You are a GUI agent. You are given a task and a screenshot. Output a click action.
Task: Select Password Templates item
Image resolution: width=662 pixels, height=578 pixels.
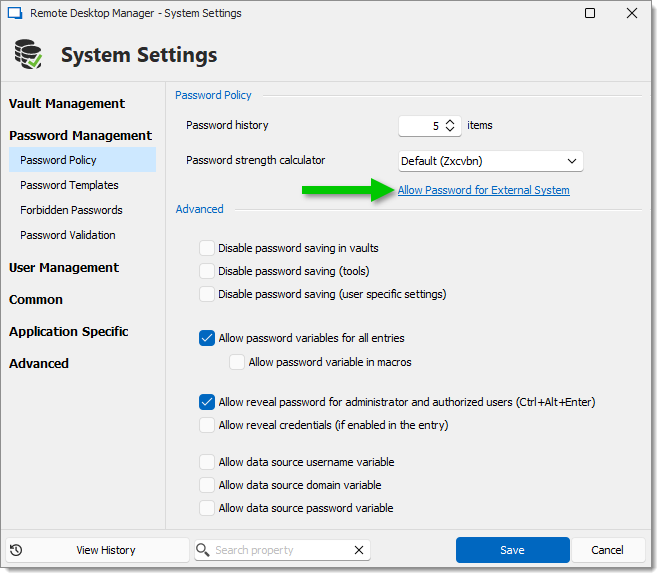(x=69, y=185)
